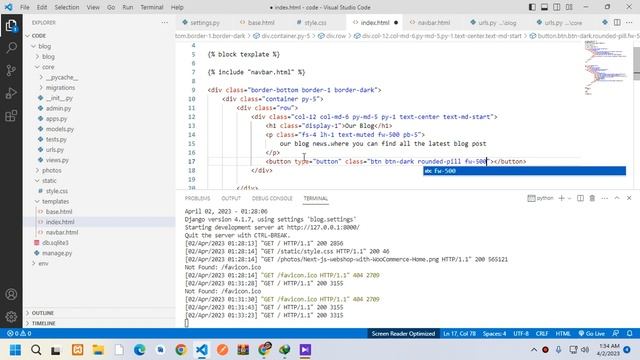
Task: Split the editor right
Action: [617, 22]
